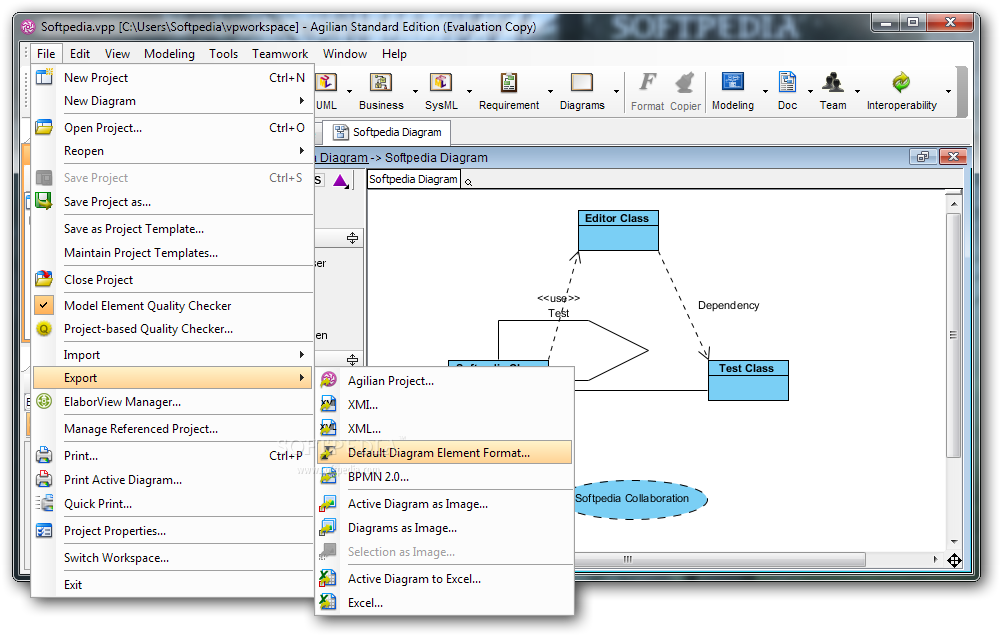Click the XMI export icon
This screenshot has width=1001, height=636.
[328, 404]
